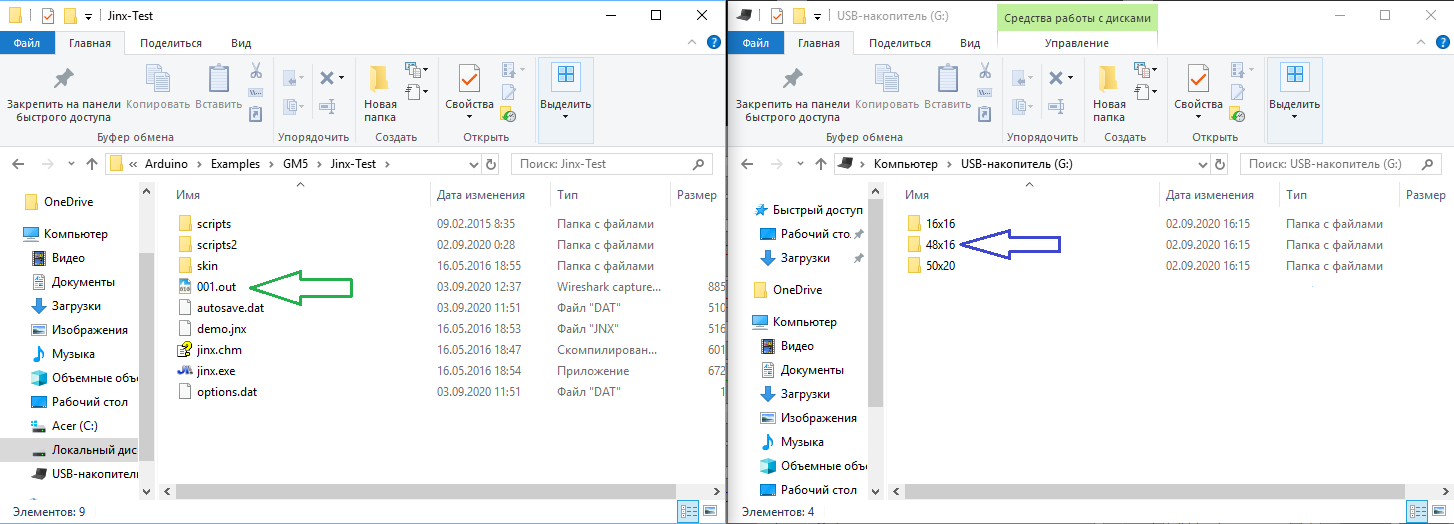
Task: Go up one level in USB-накопитель window
Action: click(x=821, y=163)
